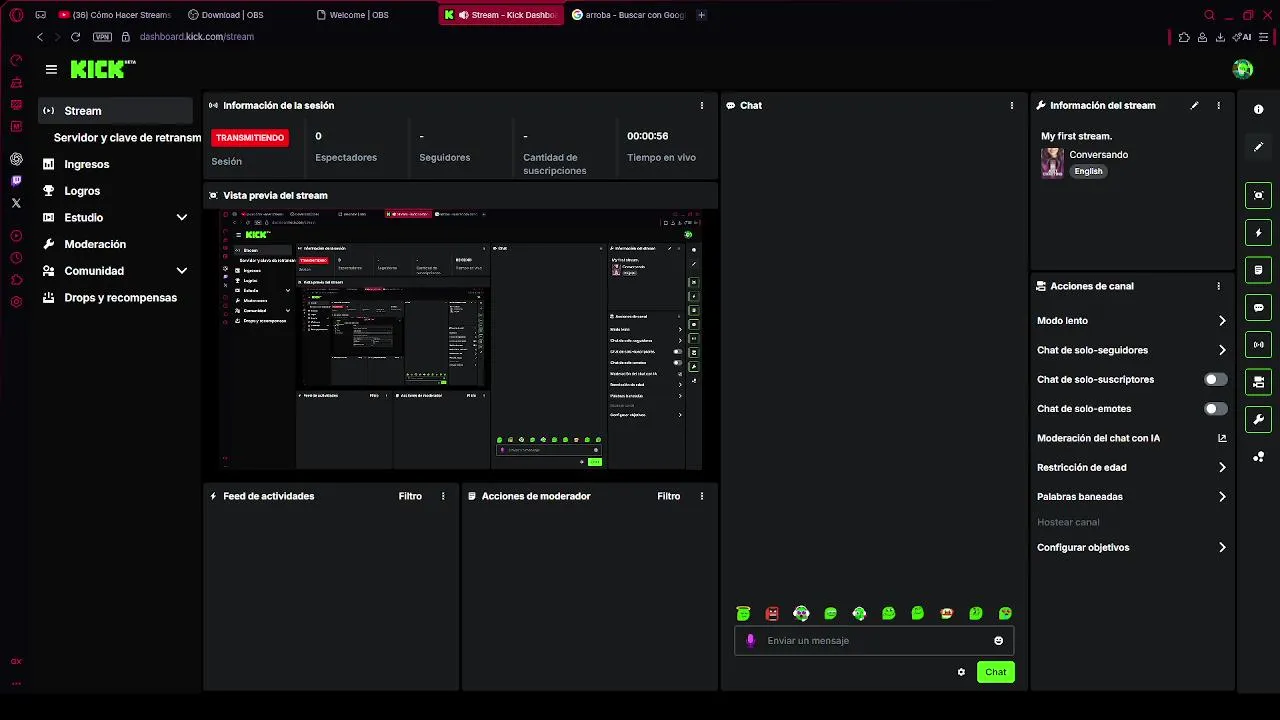
Task: Send message with green Chat button
Action: (995, 672)
